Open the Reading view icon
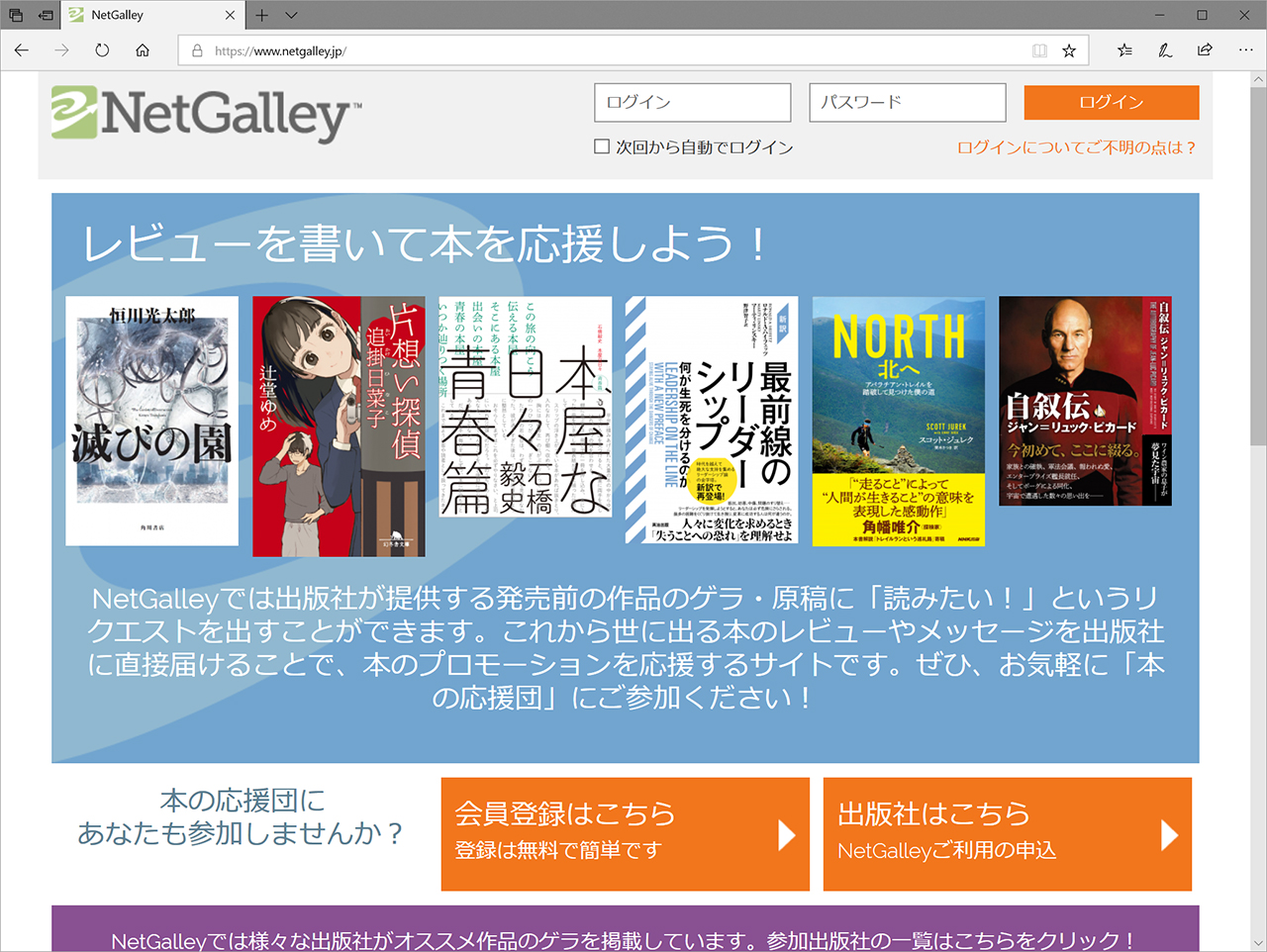Screen dimensions: 1267x952 click(1039, 50)
